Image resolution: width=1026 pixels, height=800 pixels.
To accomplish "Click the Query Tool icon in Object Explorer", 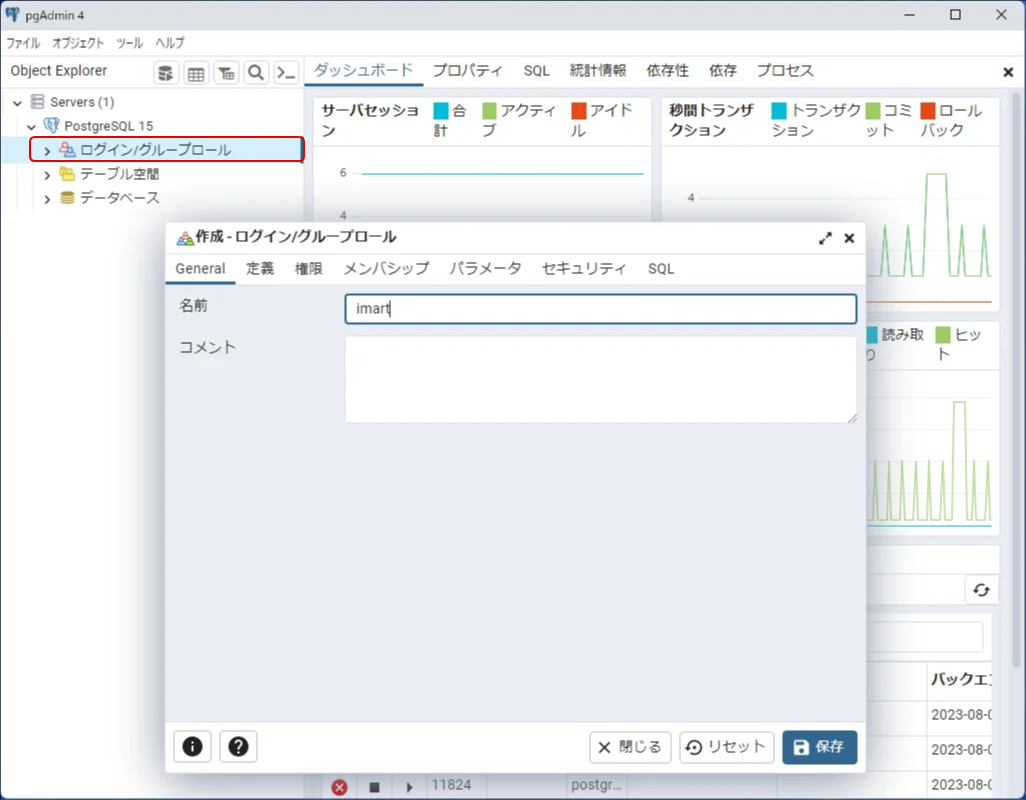I will tap(166, 73).
